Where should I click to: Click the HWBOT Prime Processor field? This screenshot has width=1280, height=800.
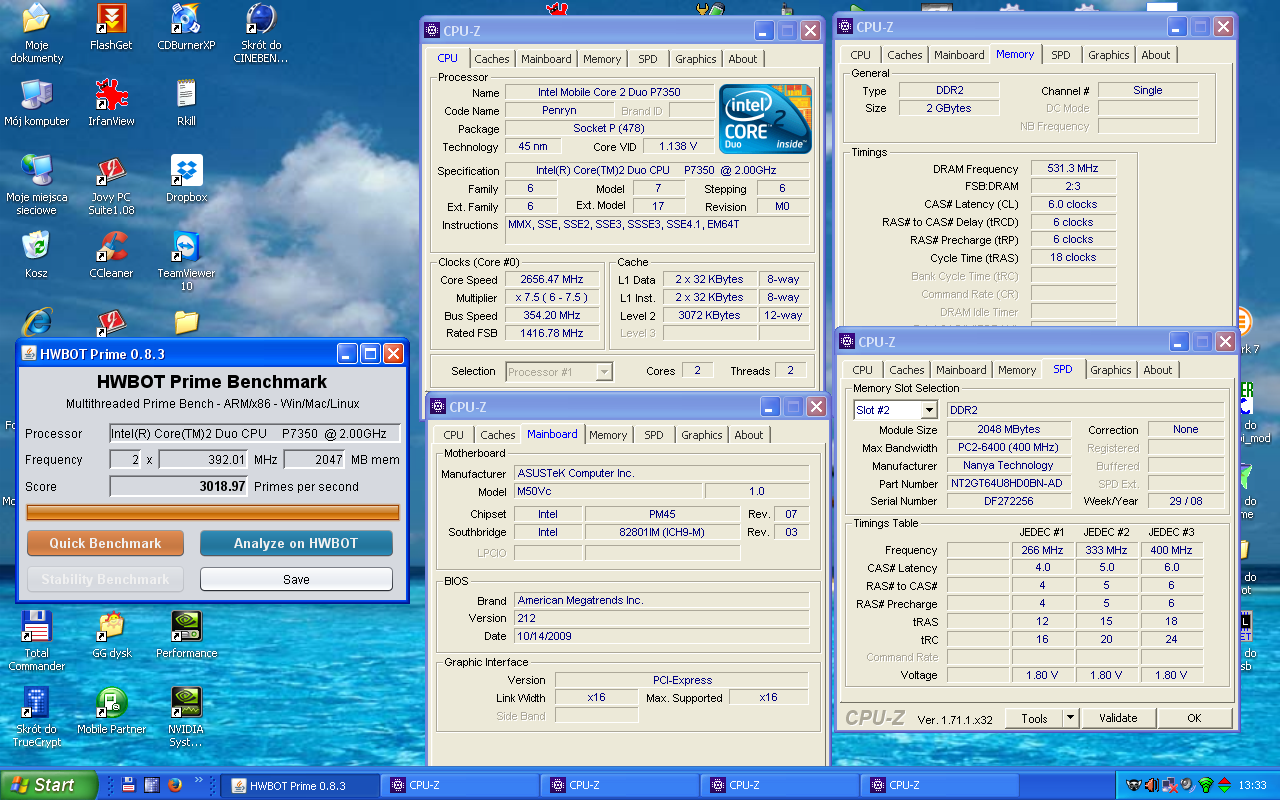click(255, 434)
